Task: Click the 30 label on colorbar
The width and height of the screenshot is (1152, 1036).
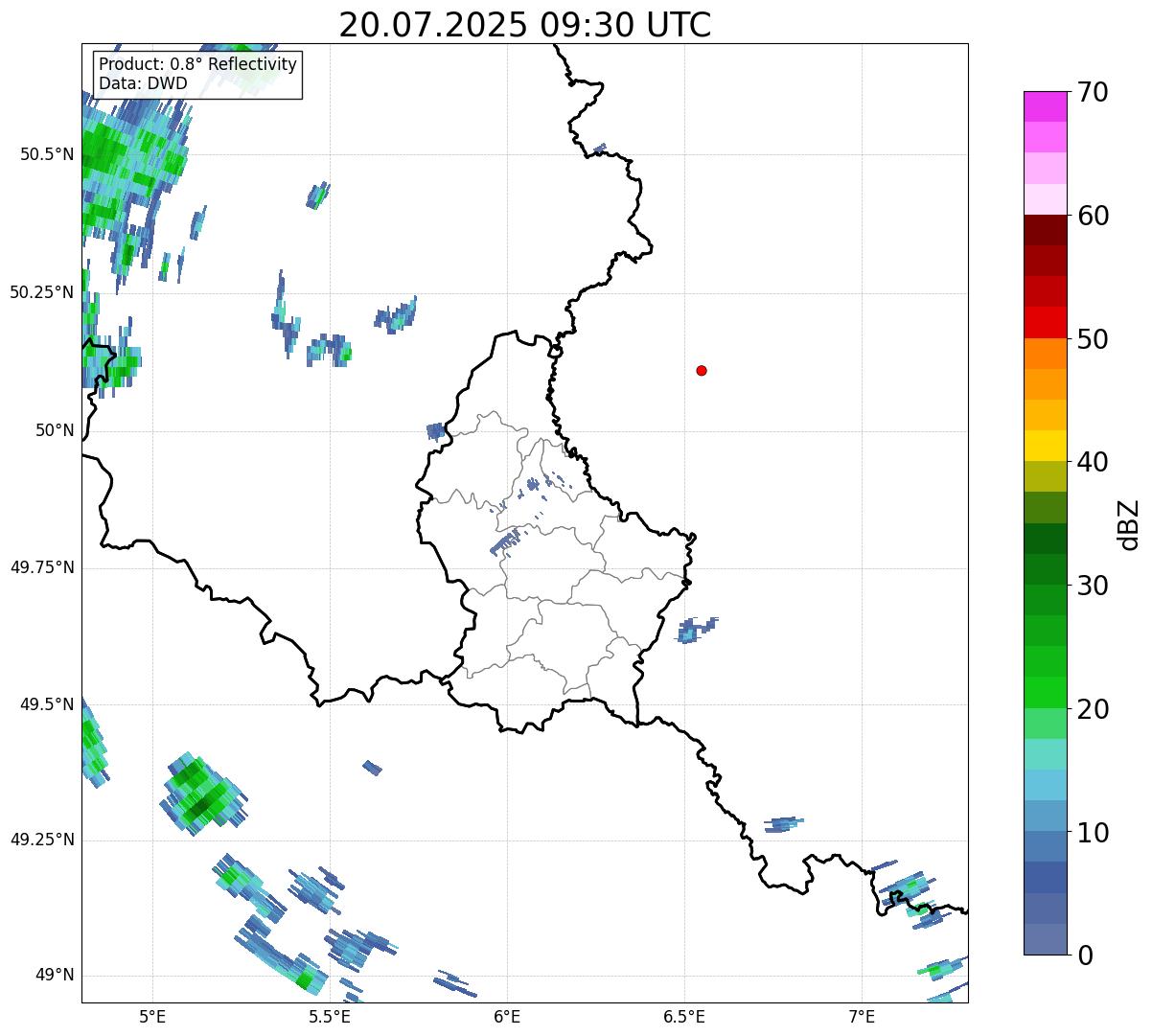Action: (1093, 586)
